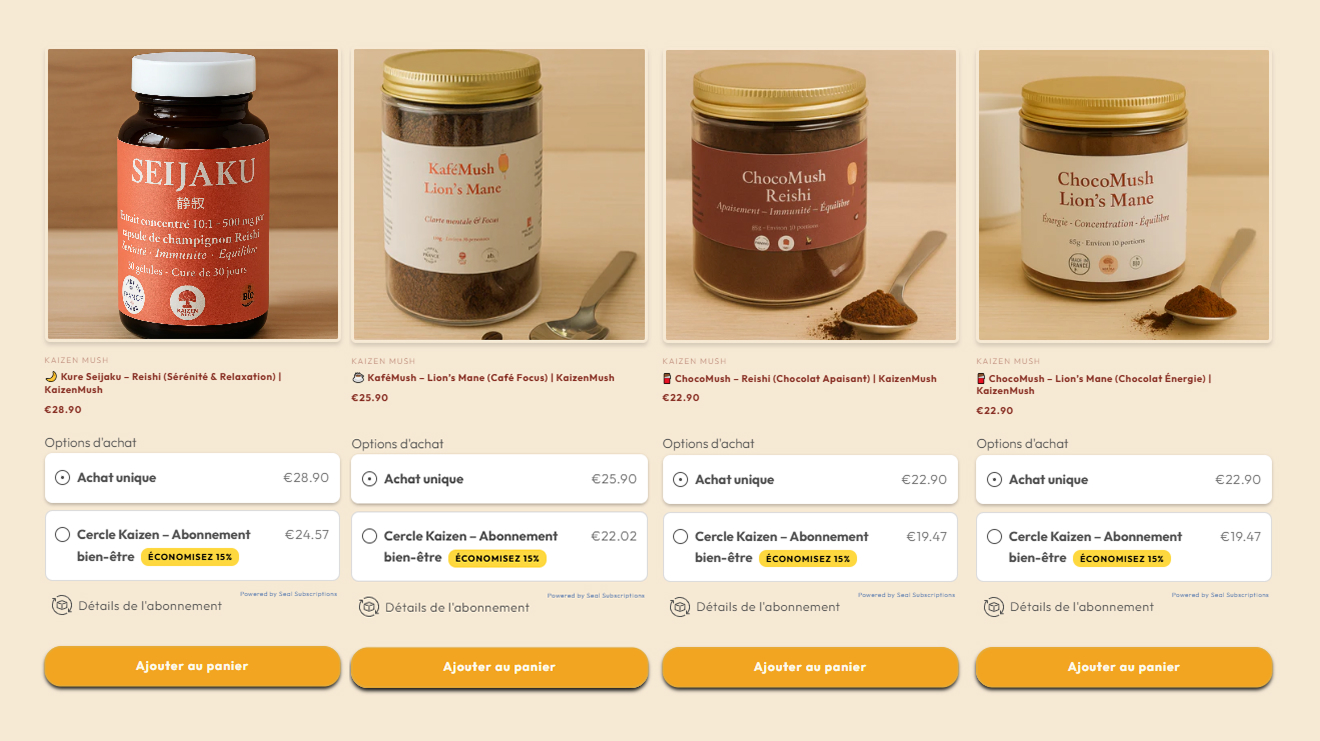Select Achat unique for ChocoMush Lion's Mane

(1124, 479)
